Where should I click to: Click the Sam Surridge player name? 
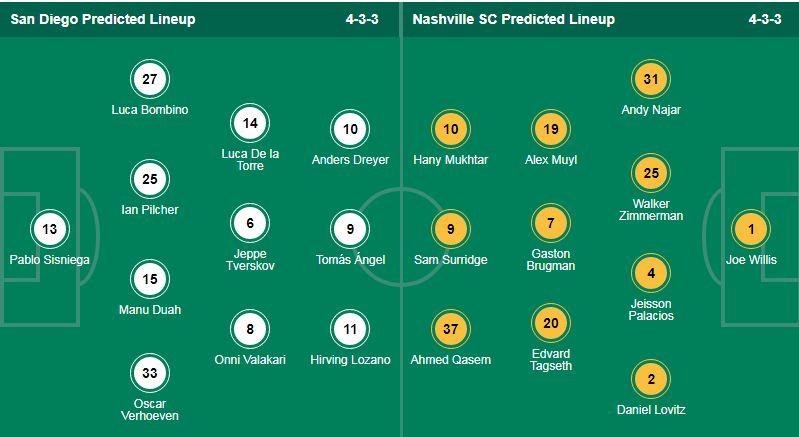(451, 260)
